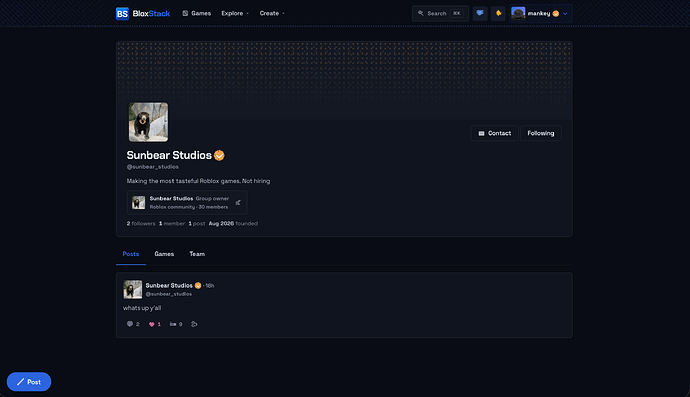Select the @sunbear_studios handle under the title

click(153, 167)
